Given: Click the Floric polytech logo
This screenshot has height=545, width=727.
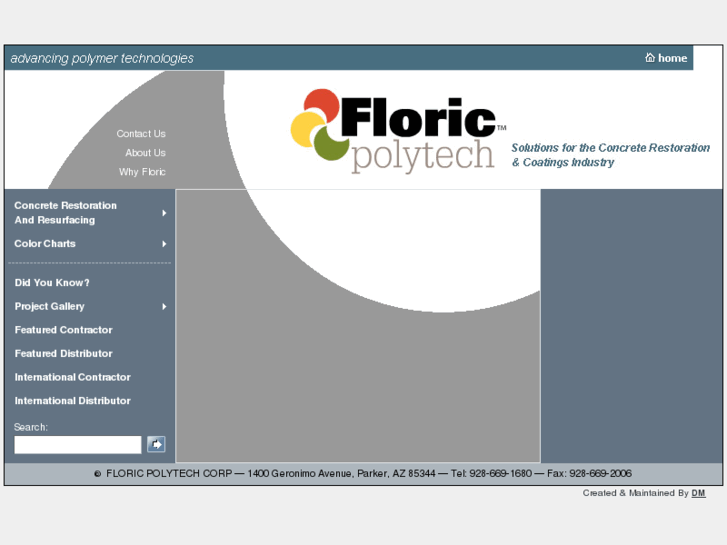Looking at the screenshot, I should [398, 131].
